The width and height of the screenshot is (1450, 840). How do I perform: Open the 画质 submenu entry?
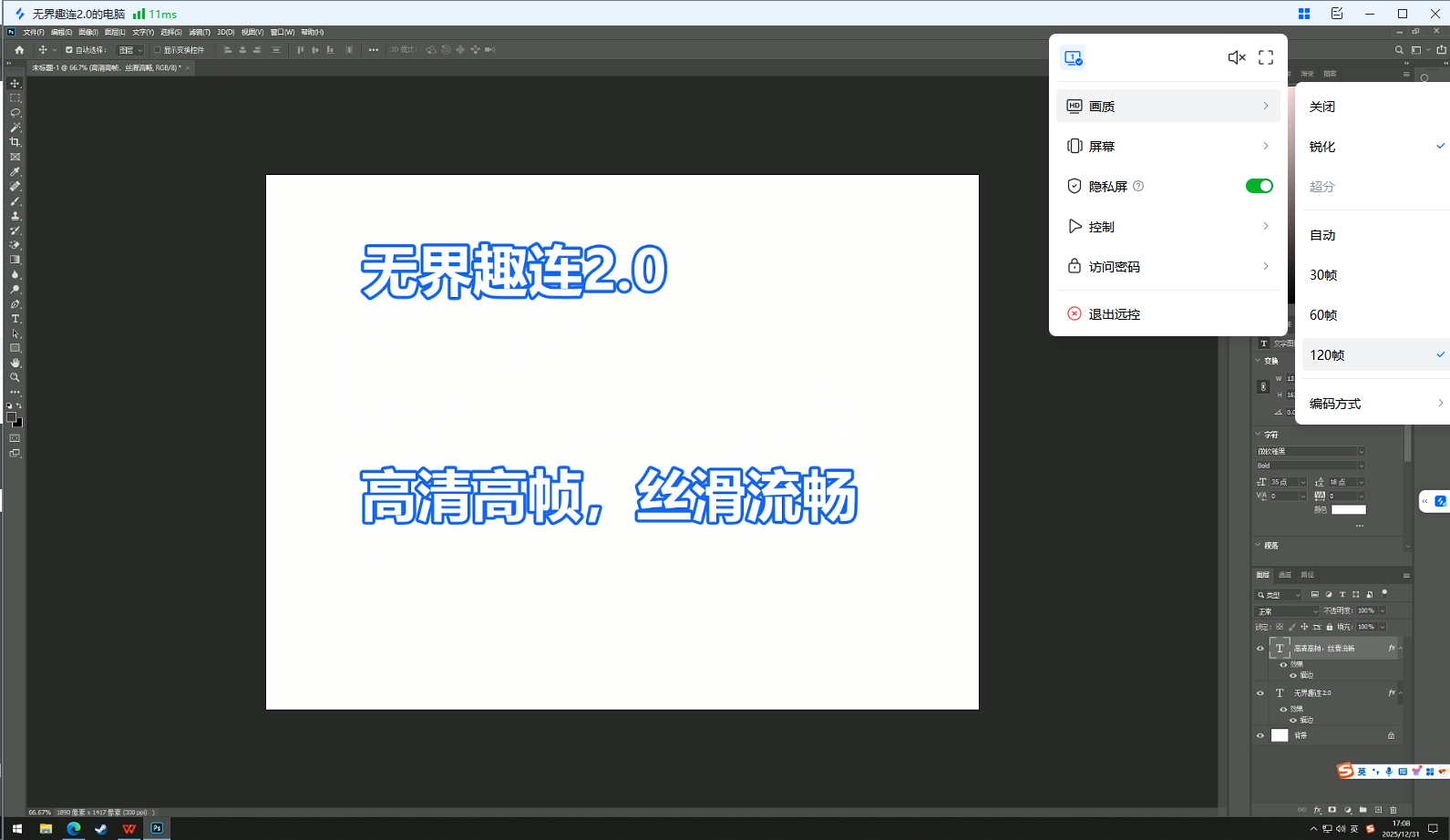(x=1167, y=106)
